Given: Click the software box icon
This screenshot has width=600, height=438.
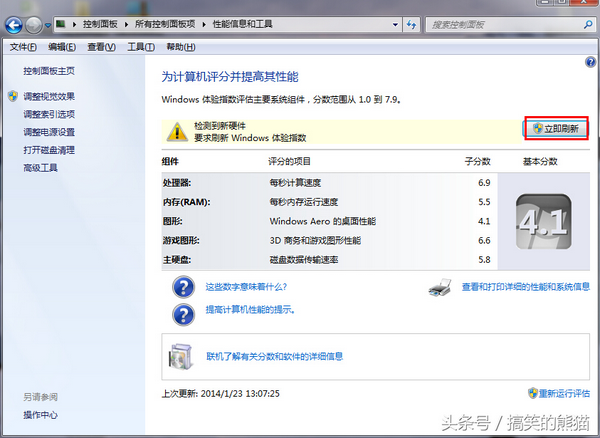Looking at the screenshot, I should click(181, 357).
